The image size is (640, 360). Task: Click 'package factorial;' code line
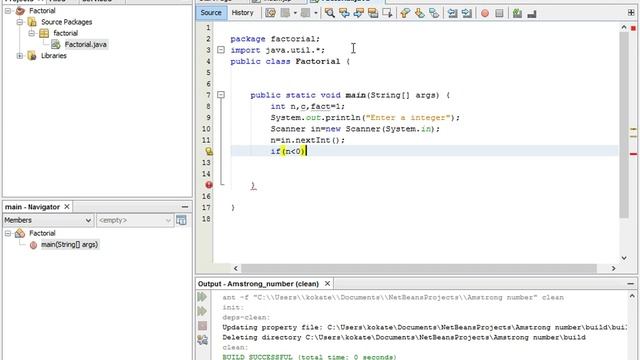tap(275, 39)
